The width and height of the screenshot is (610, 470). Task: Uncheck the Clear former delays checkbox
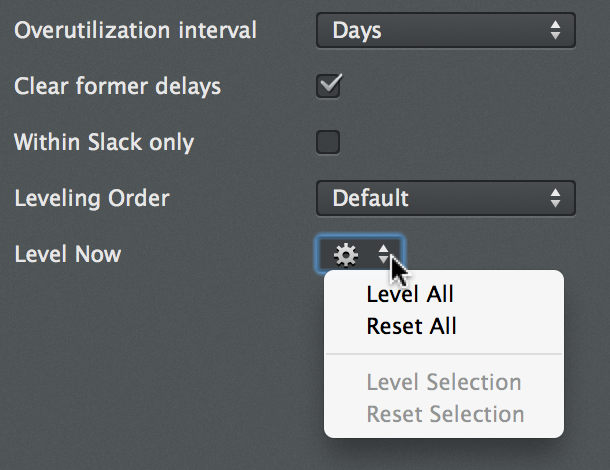pos(328,86)
